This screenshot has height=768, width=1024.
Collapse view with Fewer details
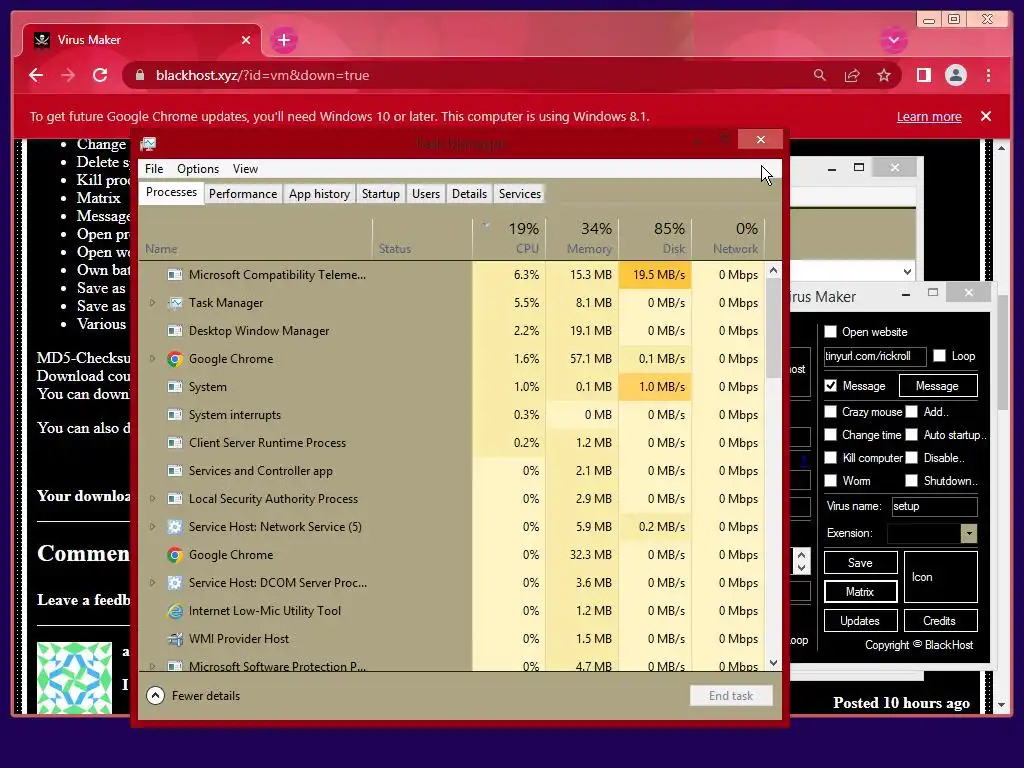193,696
